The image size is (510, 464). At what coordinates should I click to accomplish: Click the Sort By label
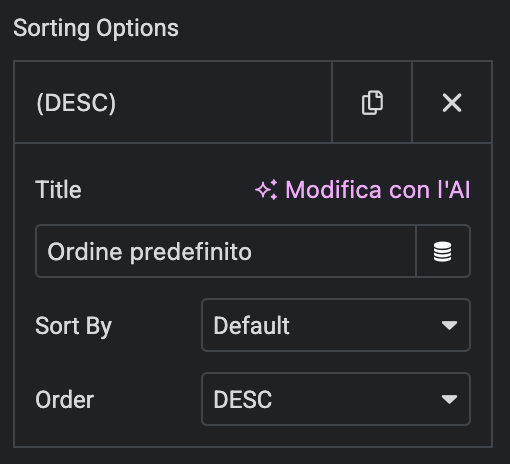73,326
